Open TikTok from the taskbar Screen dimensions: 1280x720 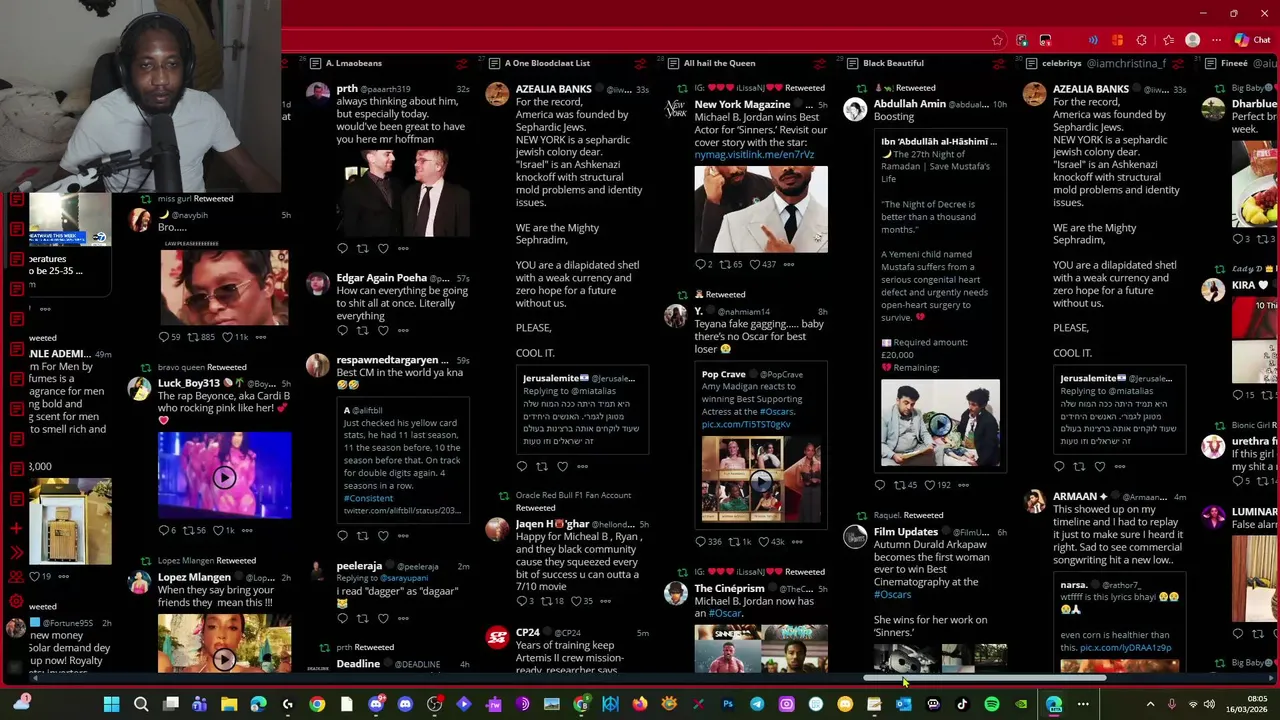[x=962, y=704]
